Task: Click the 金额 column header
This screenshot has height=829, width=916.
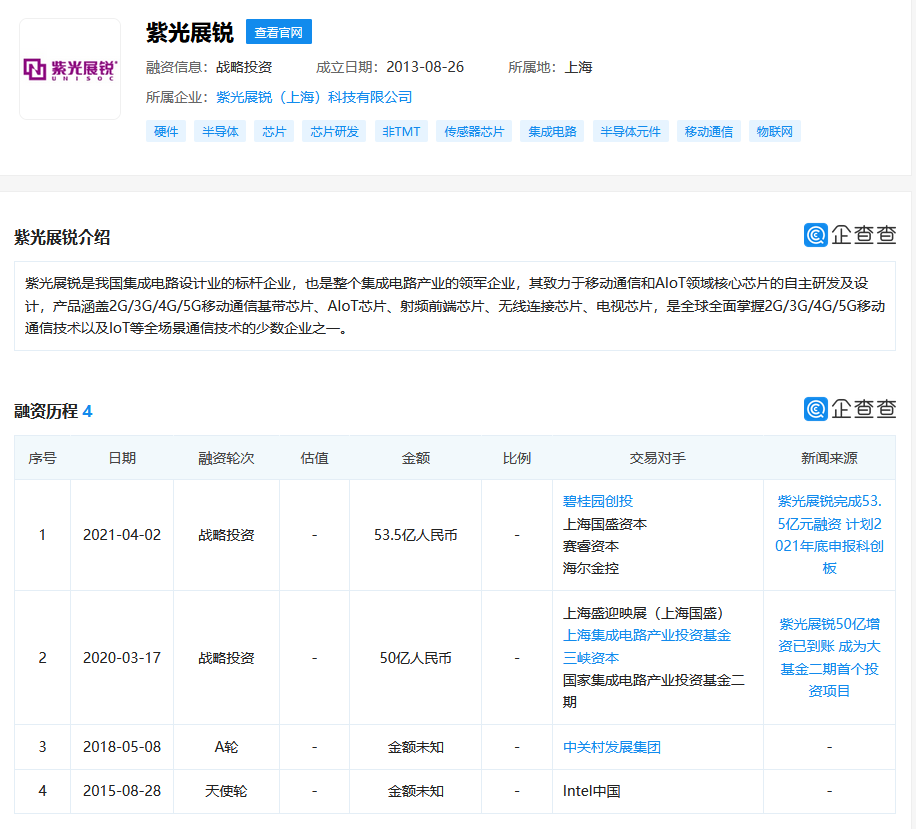Action: 415,458
